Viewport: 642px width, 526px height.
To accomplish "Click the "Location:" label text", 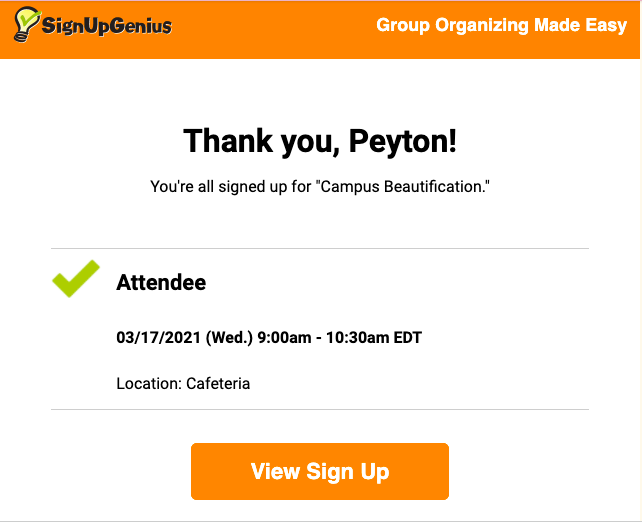I will [x=149, y=383].
